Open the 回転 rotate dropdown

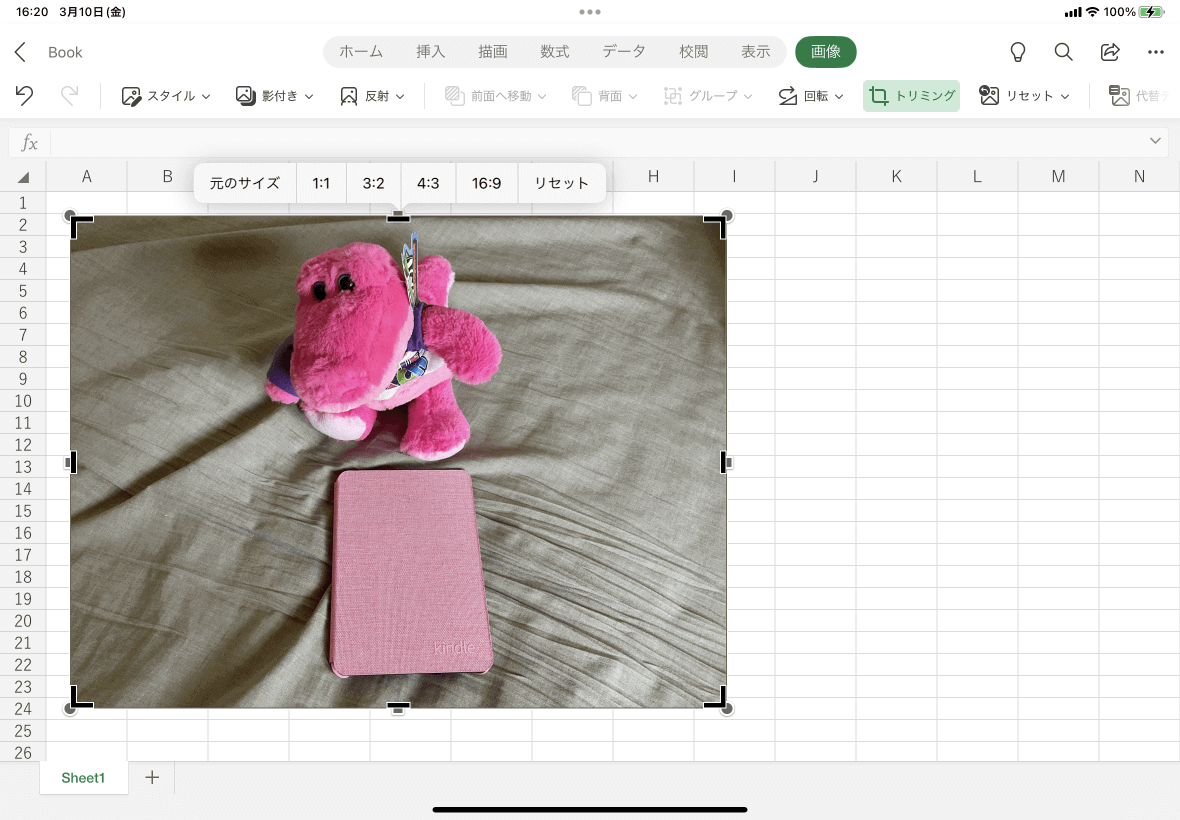coord(810,96)
